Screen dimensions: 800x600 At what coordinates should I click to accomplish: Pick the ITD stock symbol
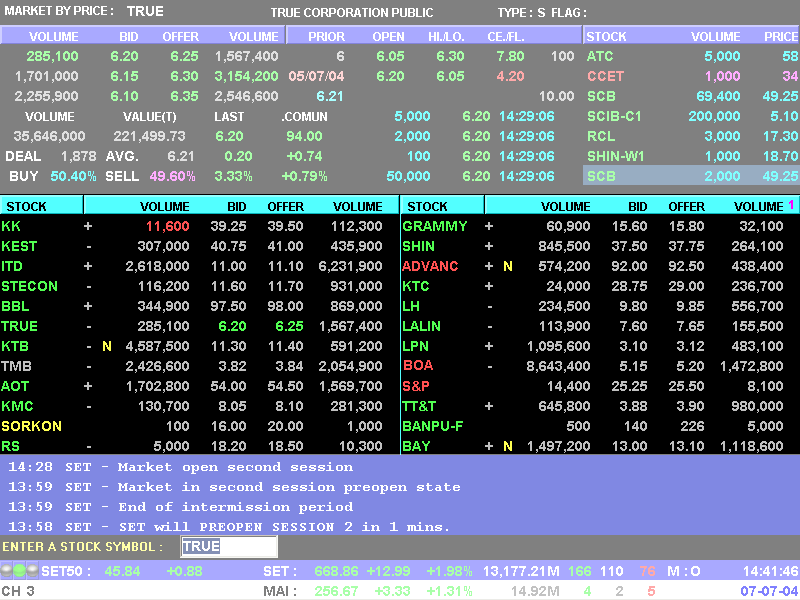pyautogui.click(x=12, y=266)
